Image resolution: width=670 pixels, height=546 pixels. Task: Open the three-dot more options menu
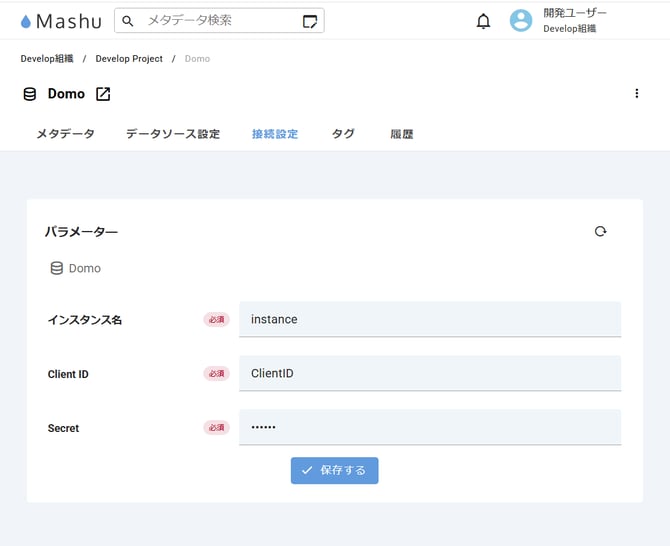[637, 94]
